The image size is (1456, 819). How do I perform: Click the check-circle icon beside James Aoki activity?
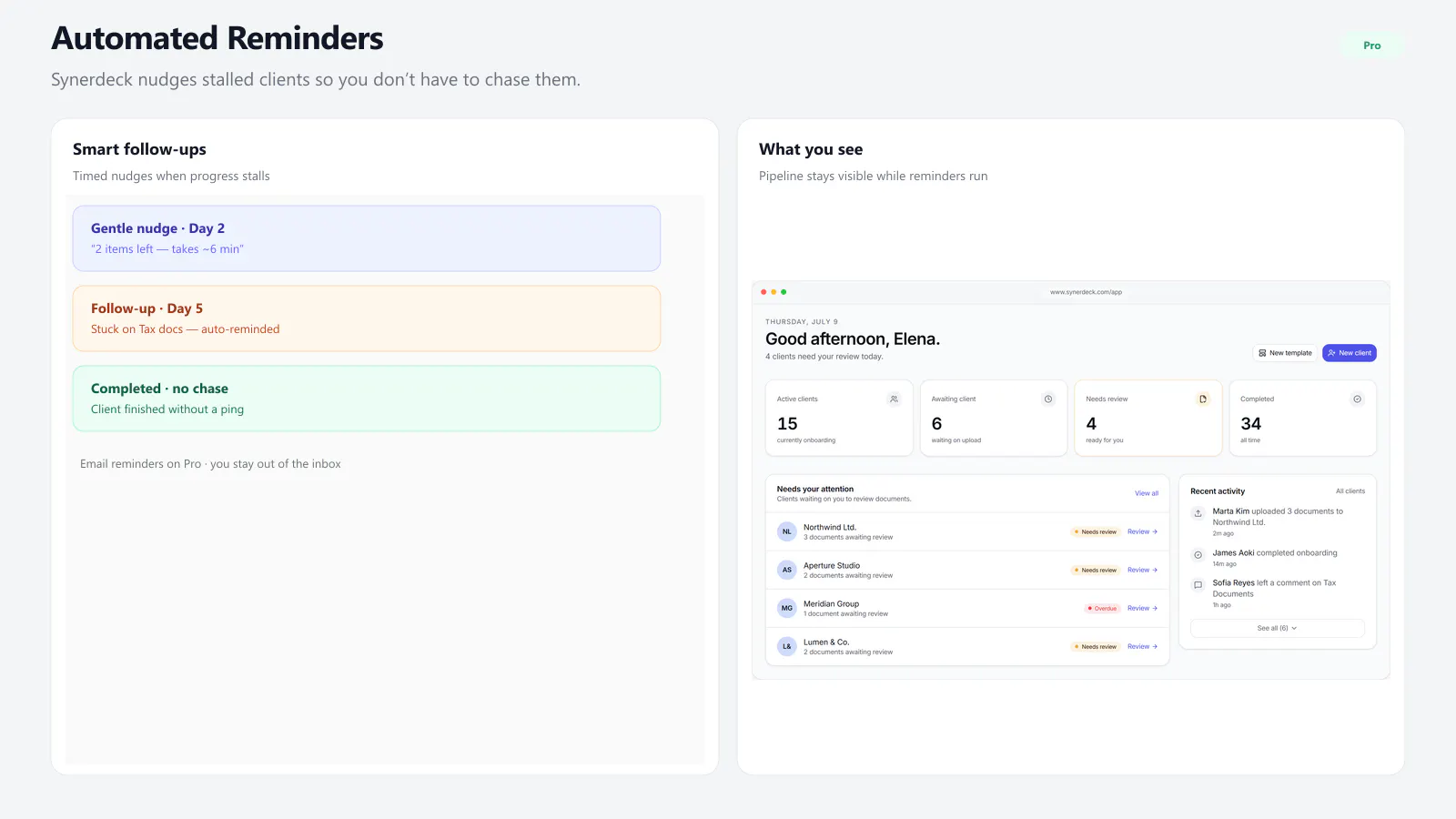[1198, 554]
